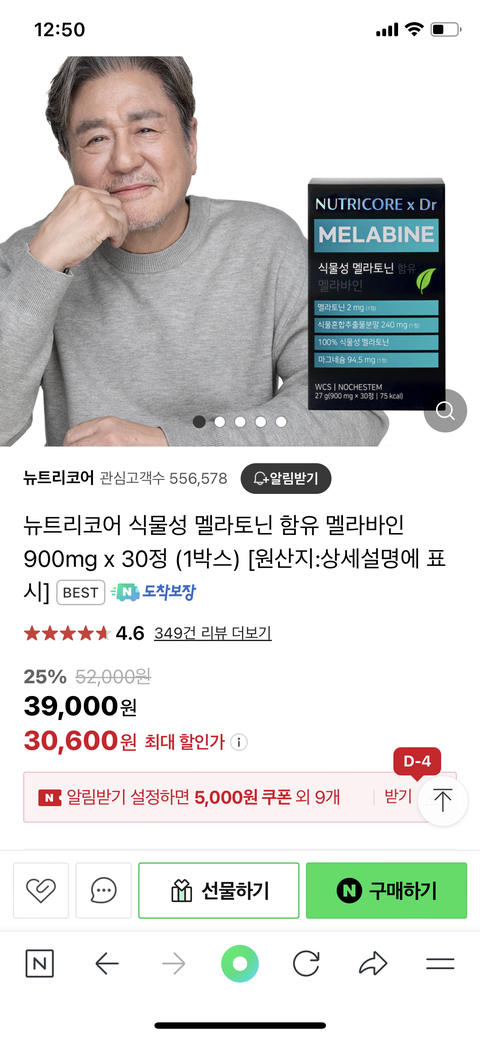Open the Naver N home icon
The width and height of the screenshot is (480, 1039).
pos(40,963)
